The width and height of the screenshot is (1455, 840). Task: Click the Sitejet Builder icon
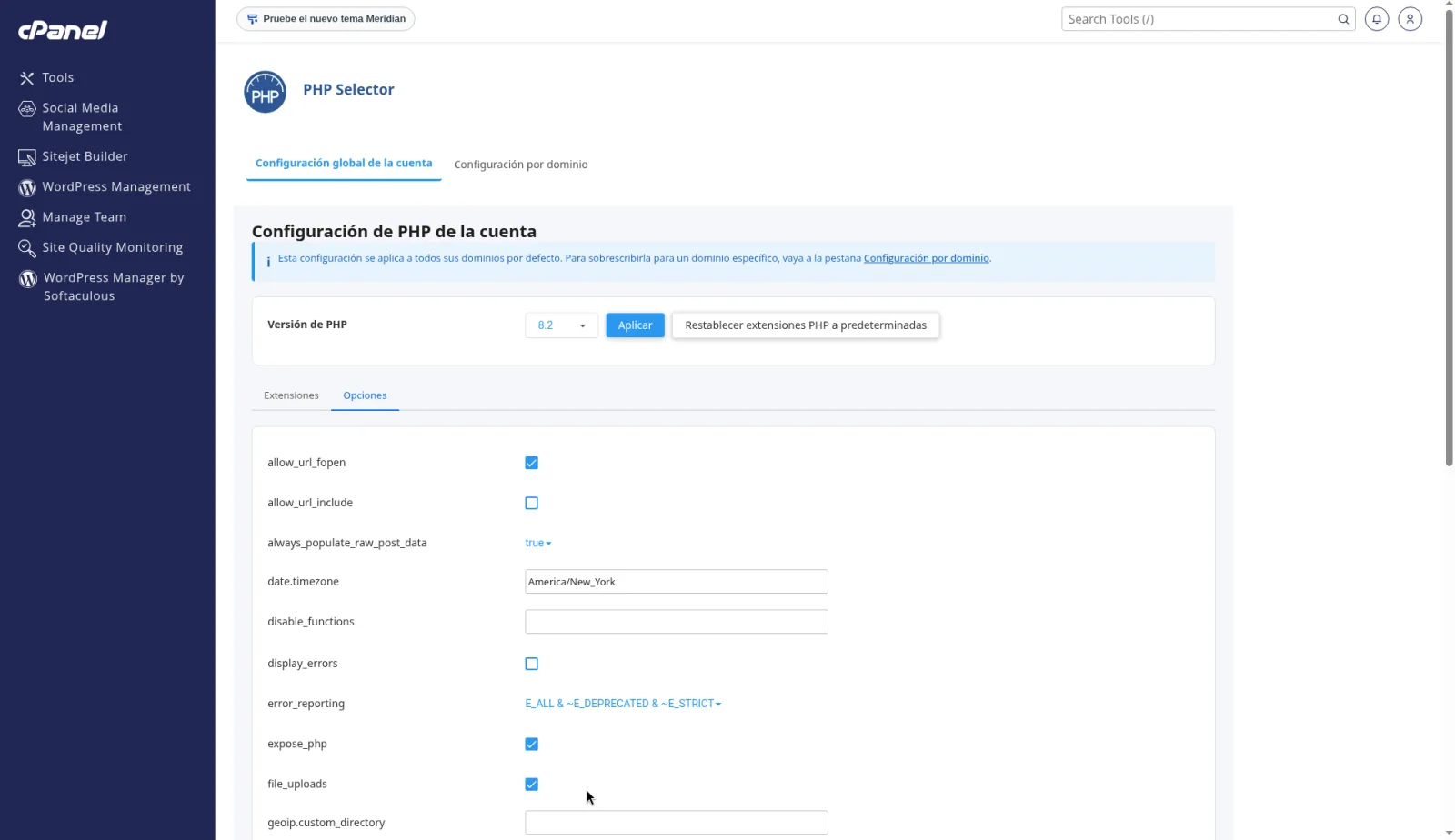(27, 157)
